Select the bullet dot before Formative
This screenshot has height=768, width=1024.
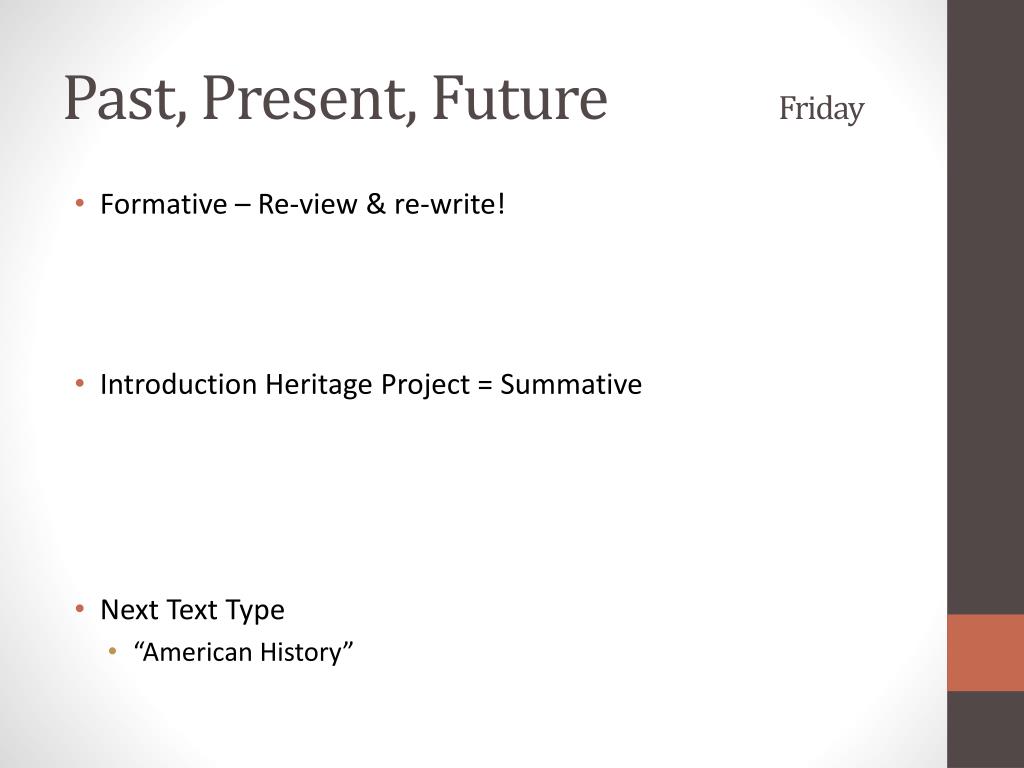80,203
